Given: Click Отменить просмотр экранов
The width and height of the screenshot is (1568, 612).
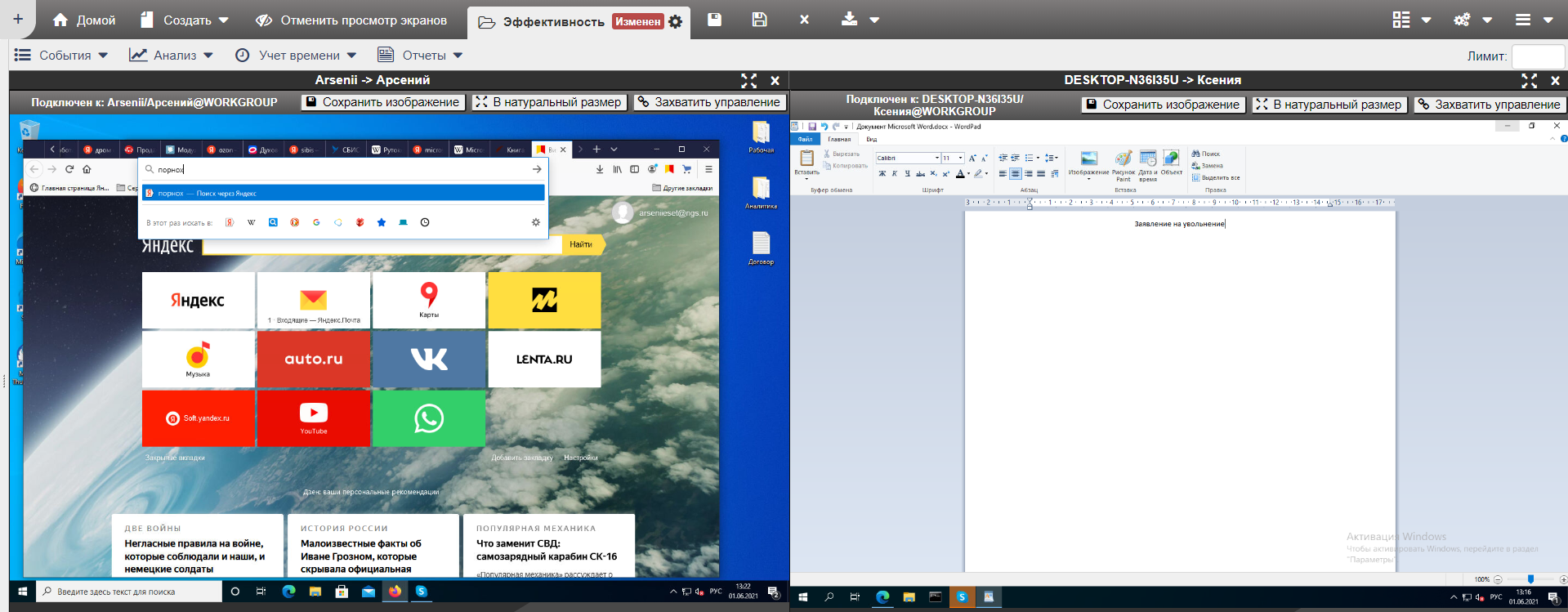Looking at the screenshot, I should (351, 20).
